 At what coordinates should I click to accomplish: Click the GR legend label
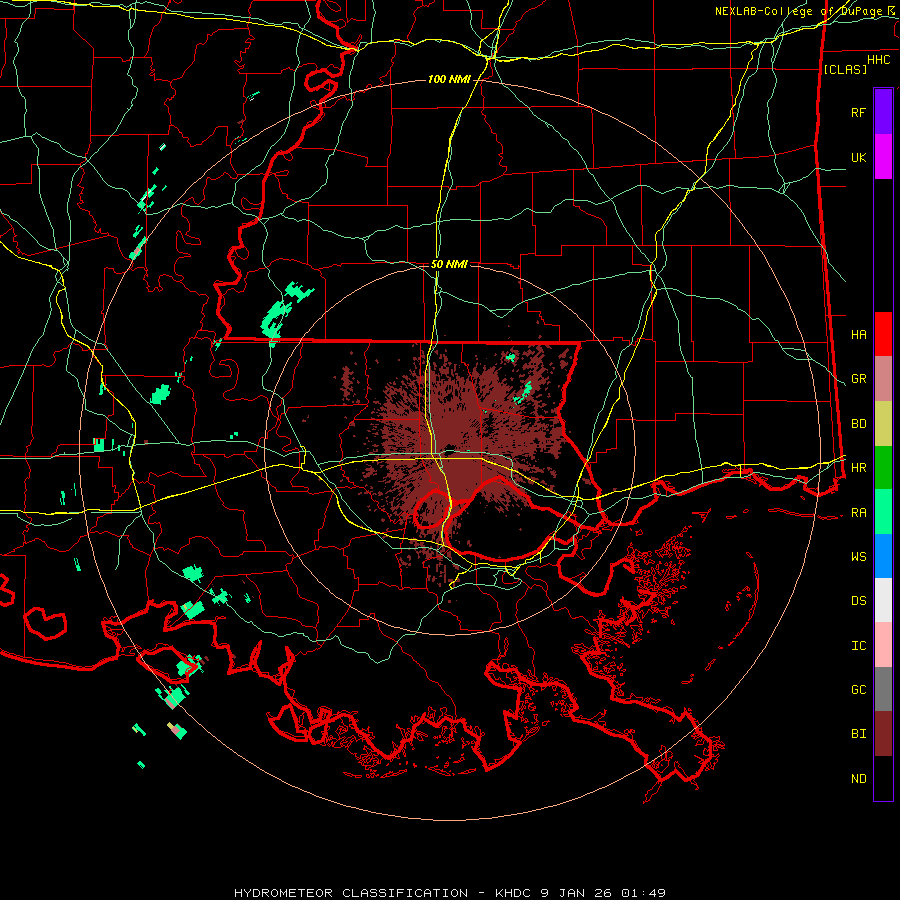click(x=858, y=379)
